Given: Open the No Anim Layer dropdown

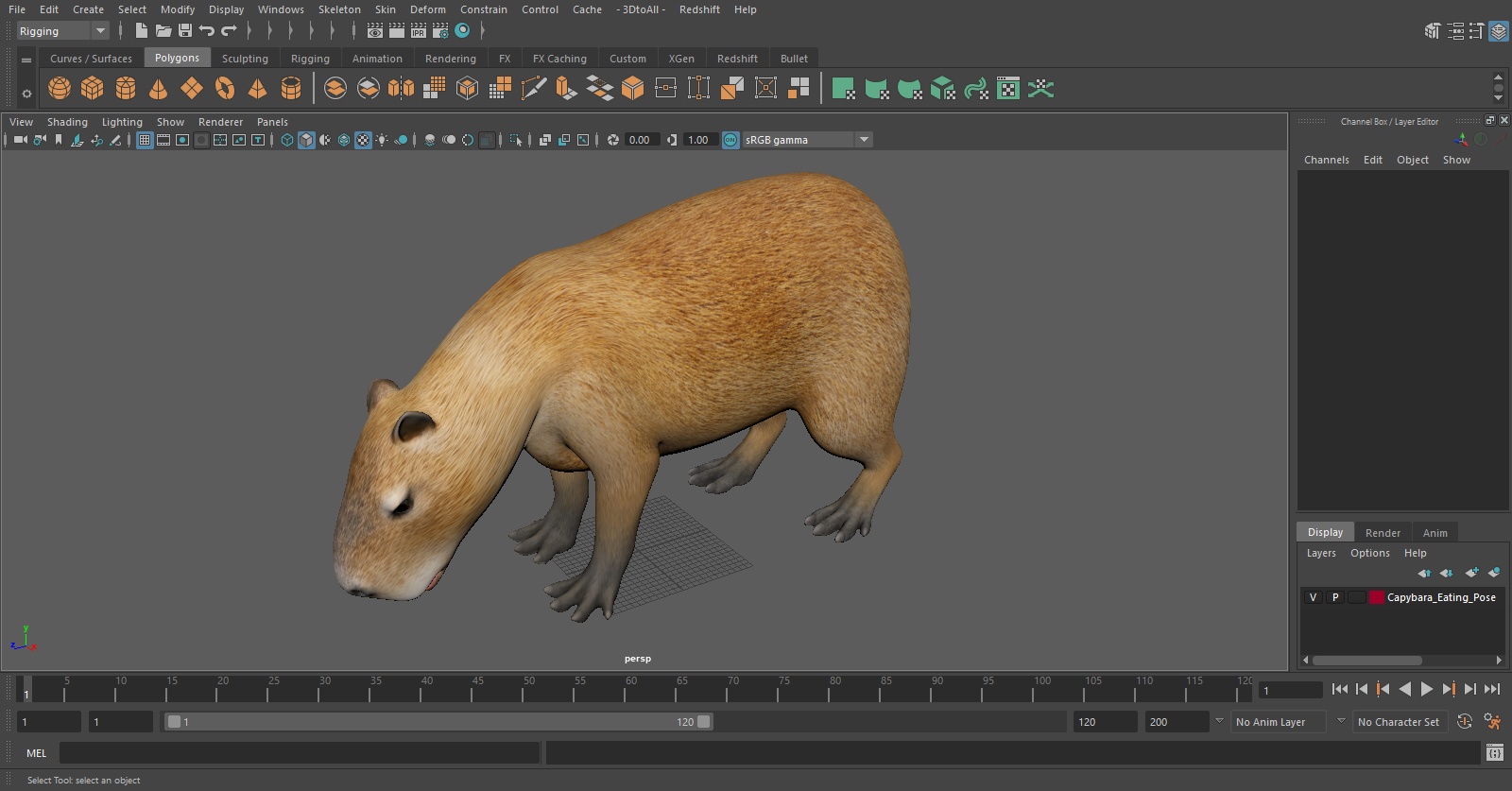Looking at the screenshot, I should pos(1280,722).
